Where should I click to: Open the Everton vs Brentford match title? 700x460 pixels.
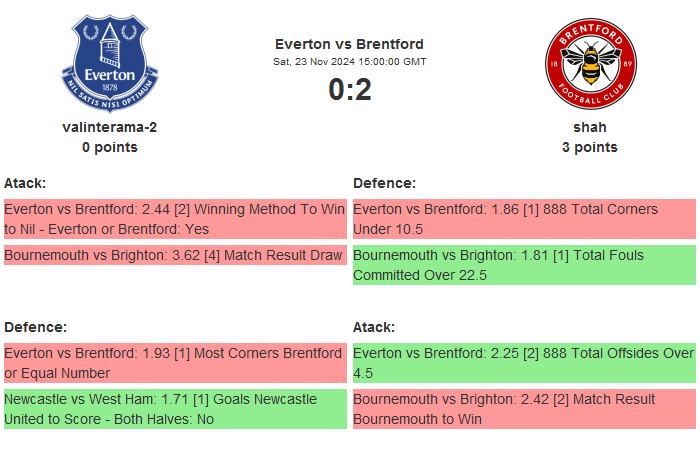[x=349, y=44]
